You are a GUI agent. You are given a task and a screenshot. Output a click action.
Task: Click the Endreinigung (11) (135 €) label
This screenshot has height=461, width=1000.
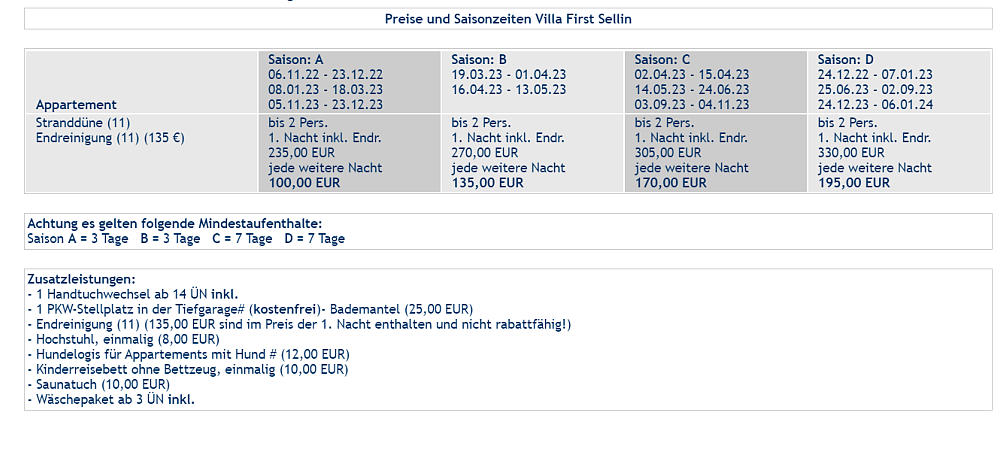110,138
